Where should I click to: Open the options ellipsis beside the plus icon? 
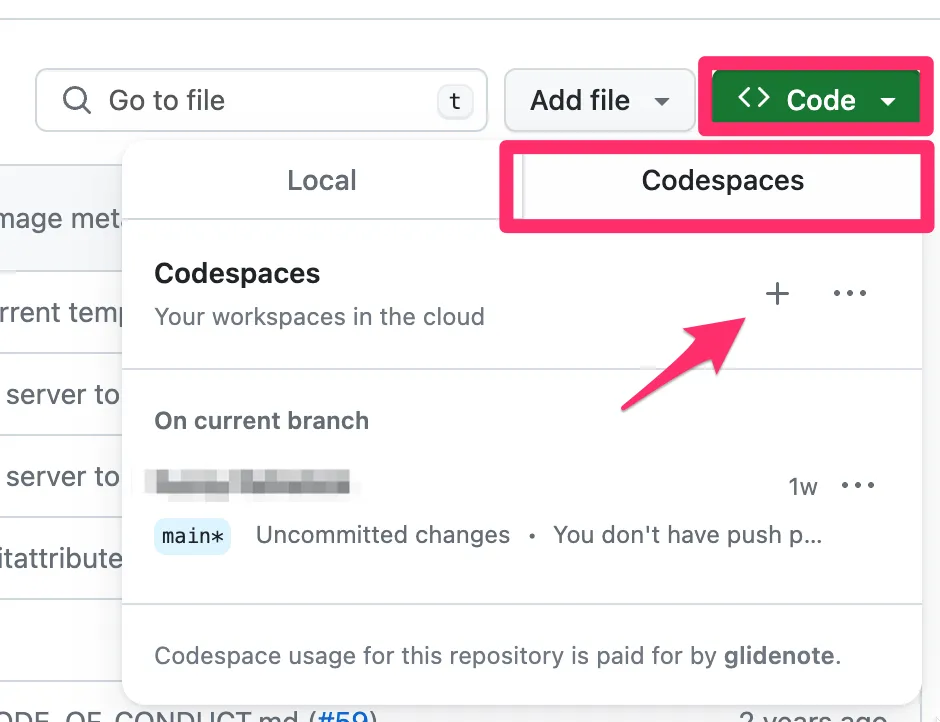click(x=850, y=293)
